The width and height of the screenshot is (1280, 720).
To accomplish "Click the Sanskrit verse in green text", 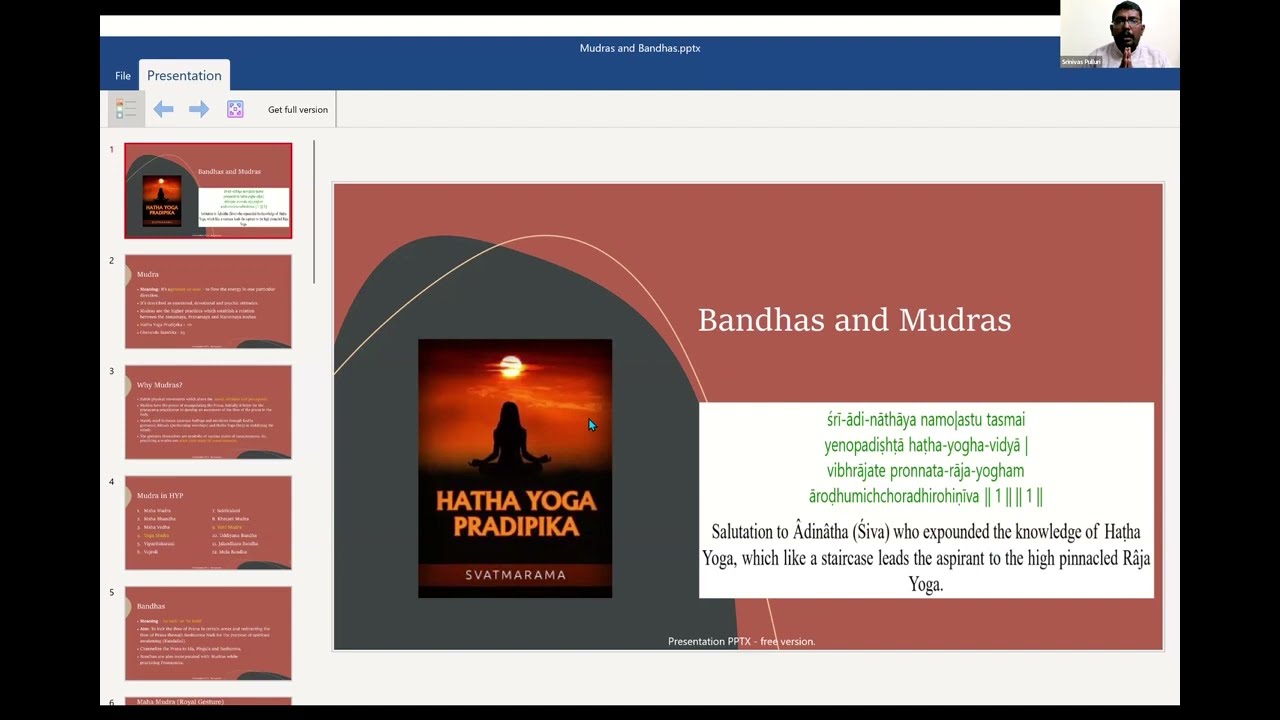I will (926, 458).
